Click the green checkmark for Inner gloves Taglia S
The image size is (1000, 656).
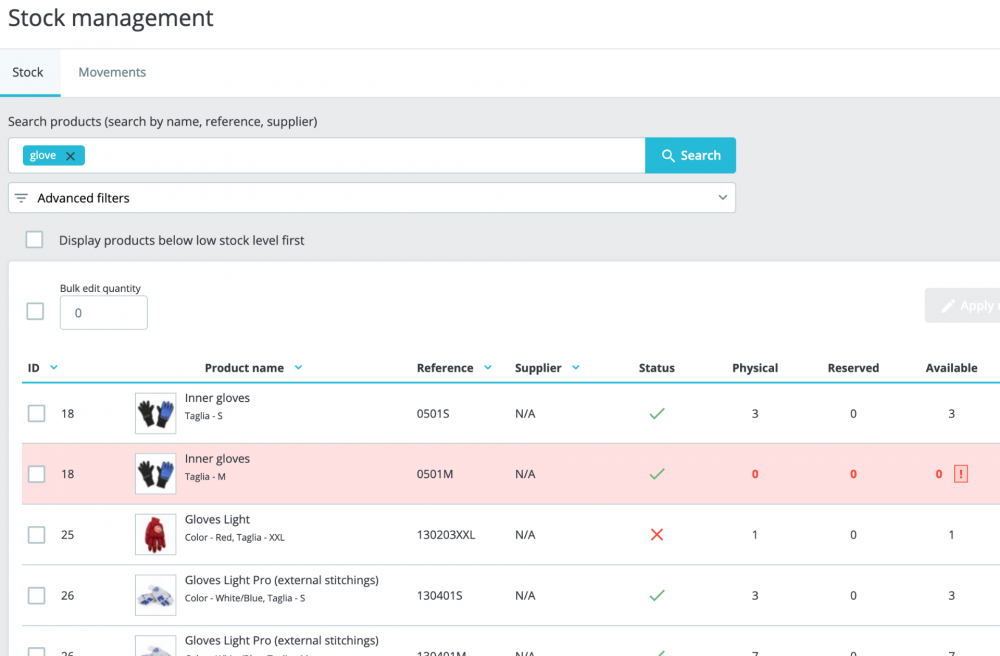[x=657, y=413]
